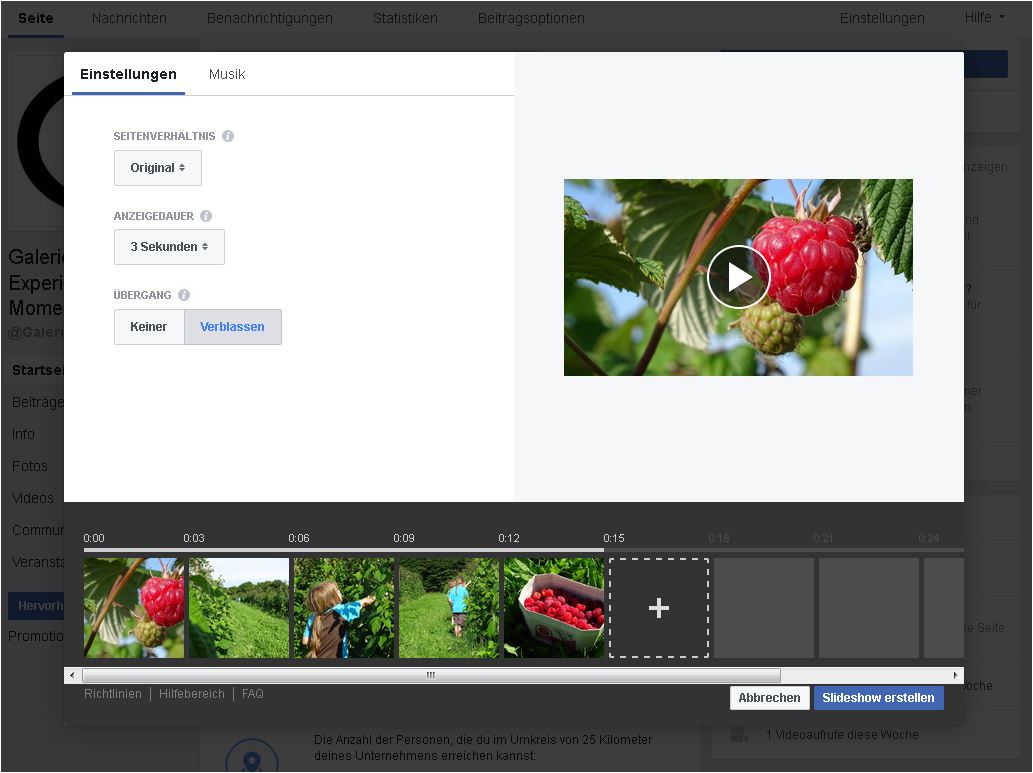Open the 3 Sekunden duration dropdown
This screenshot has height=773, width=1033.
(x=169, y=247)
